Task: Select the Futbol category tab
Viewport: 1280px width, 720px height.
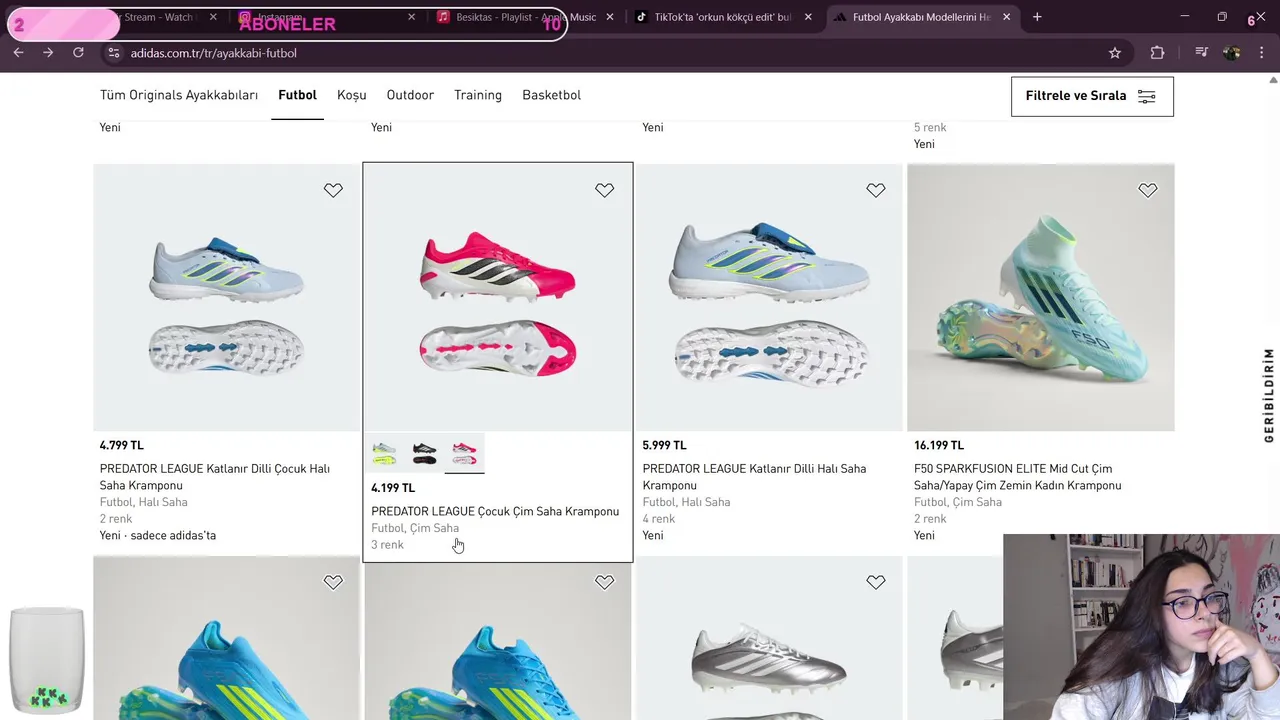Action: [x=298, y=95]
